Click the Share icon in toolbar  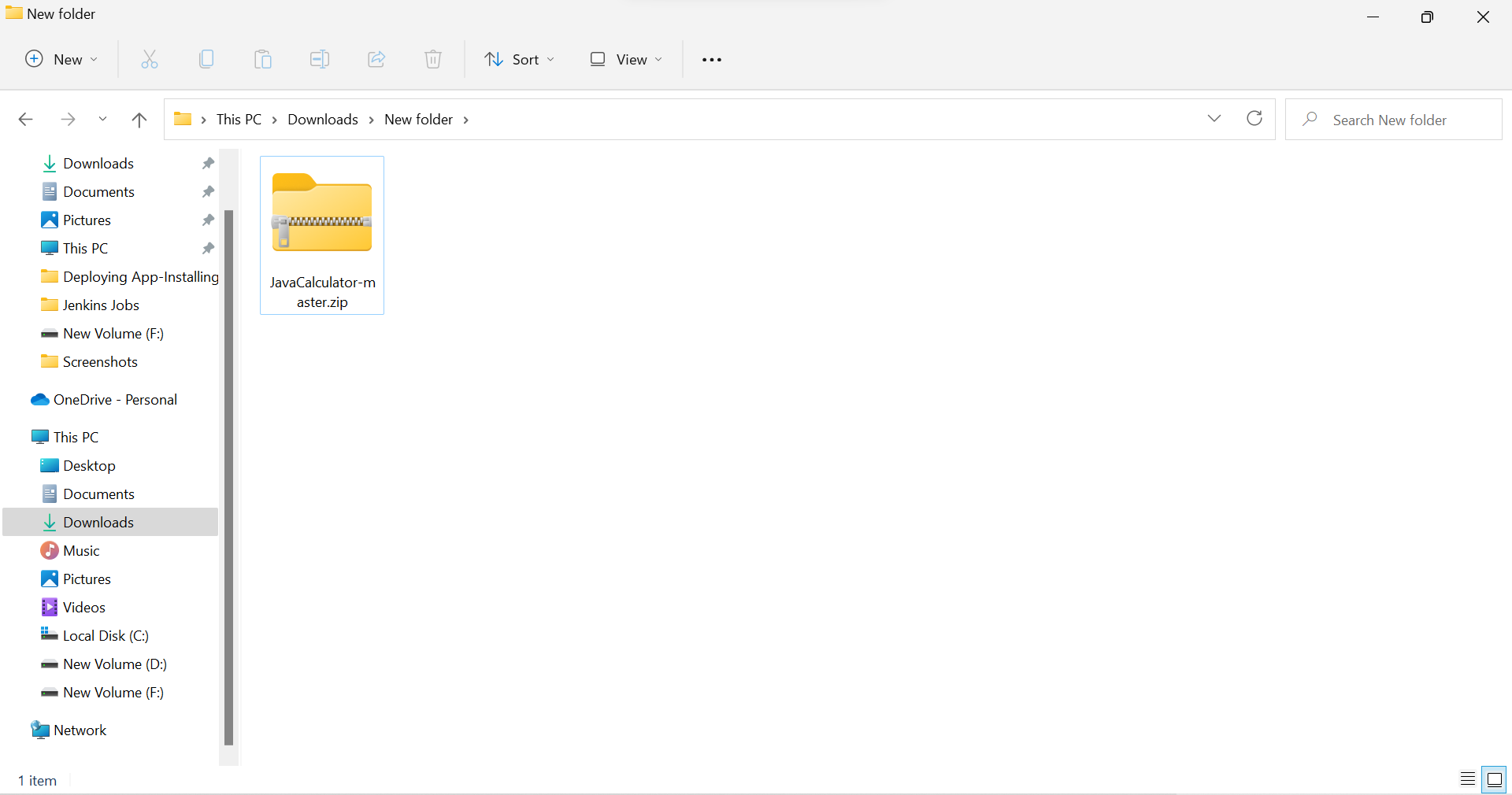pyautogui.click(x=376, y=60)
